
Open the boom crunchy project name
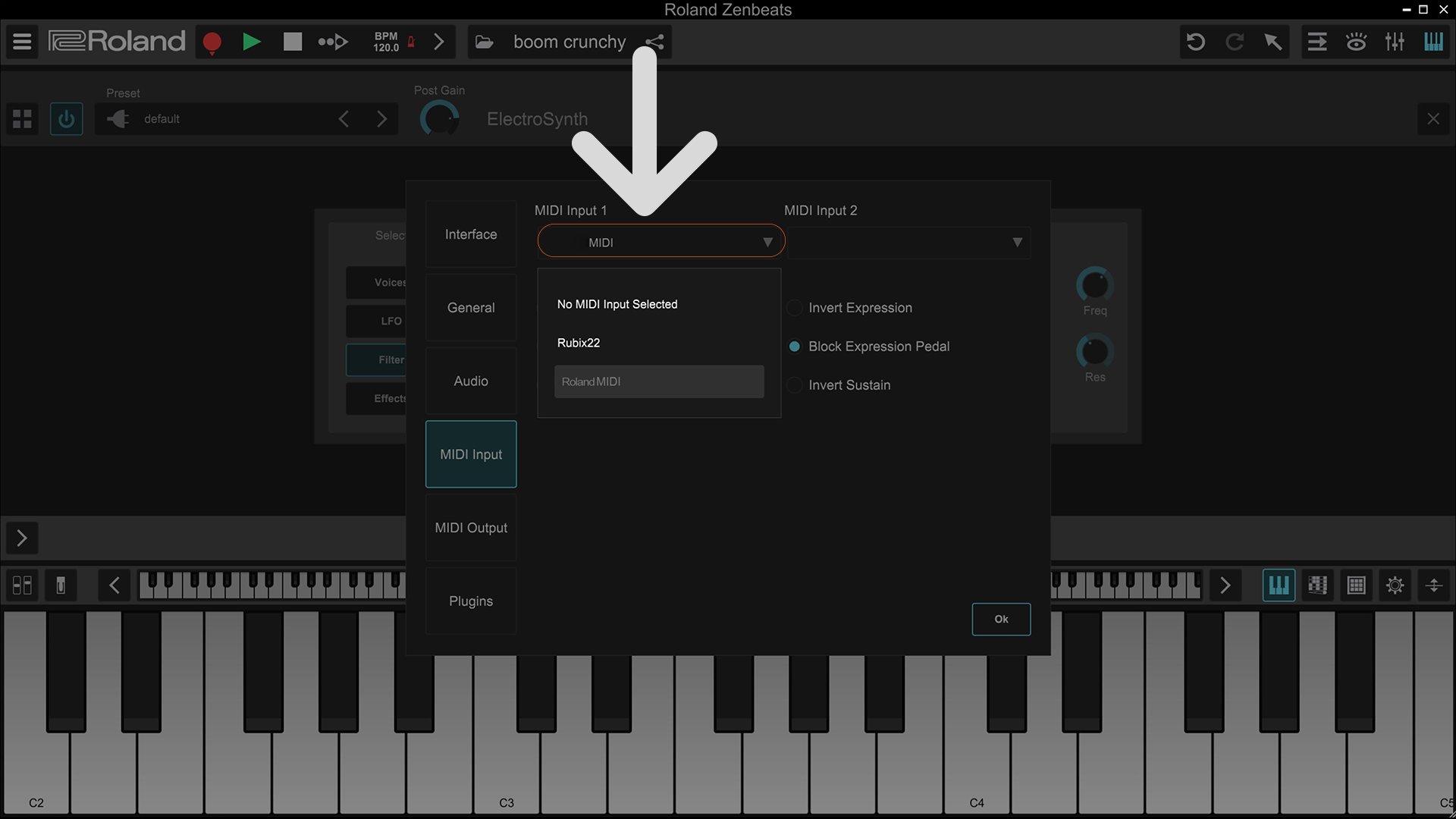point(570,42)
